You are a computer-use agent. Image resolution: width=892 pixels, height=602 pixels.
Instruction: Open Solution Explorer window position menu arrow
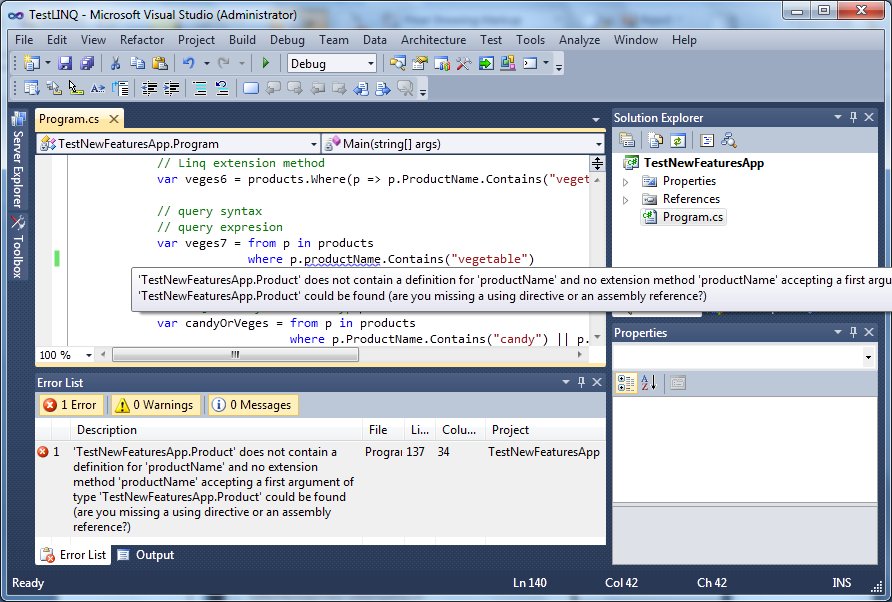838,117
